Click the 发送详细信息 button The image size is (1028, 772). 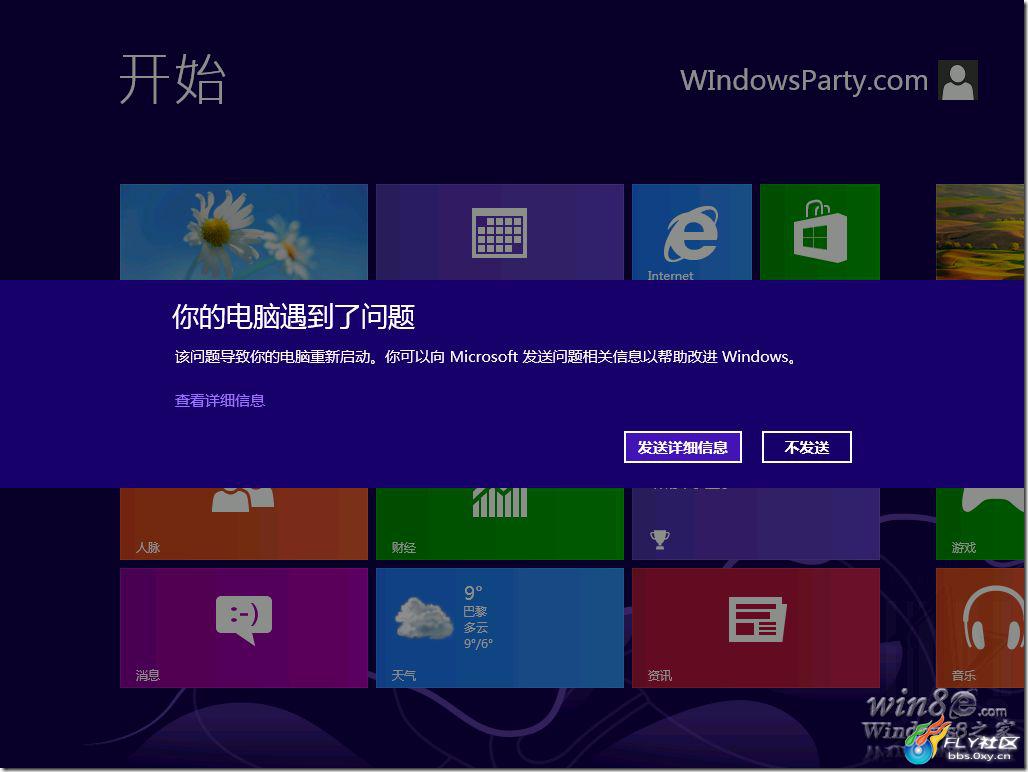pos(682,447)
